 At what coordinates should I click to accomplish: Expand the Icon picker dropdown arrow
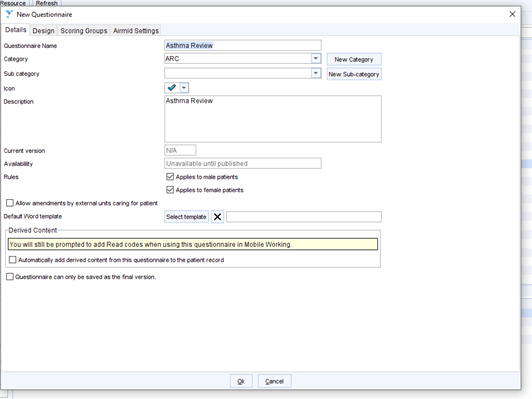click(x=184, y=88)
